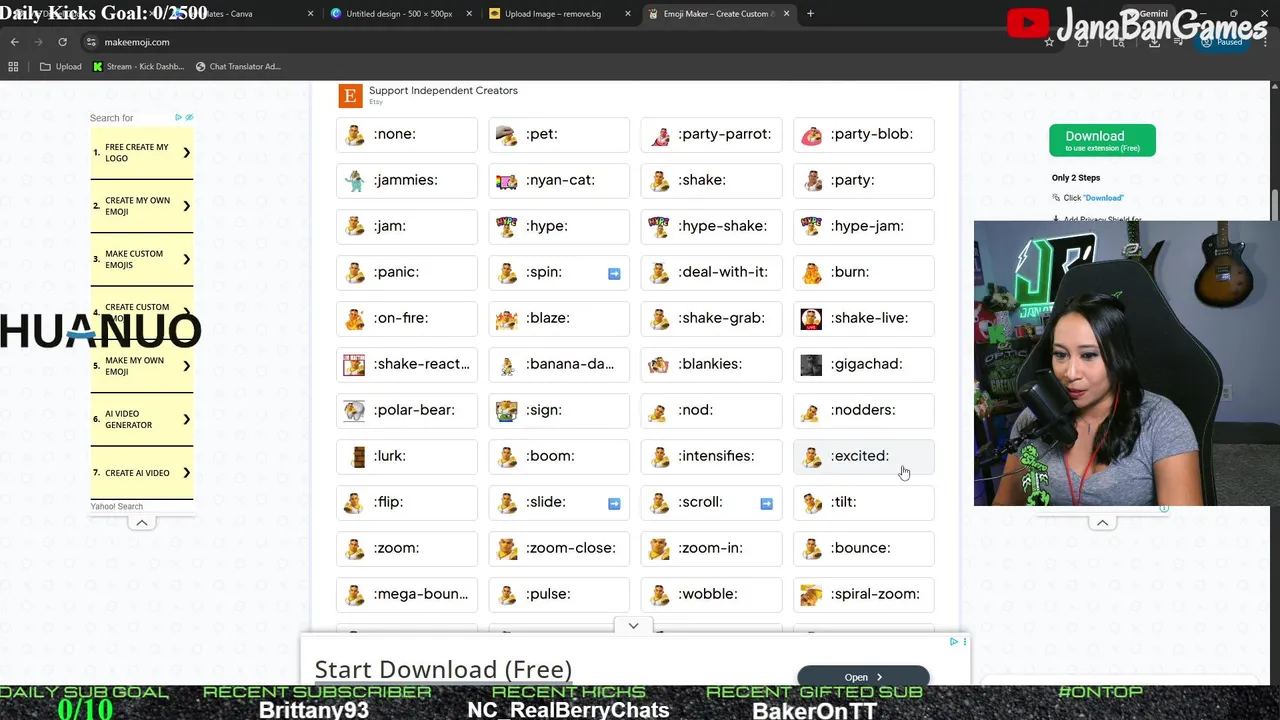Click 'Create AI Video' ad link
1280x720 pixels.
[141, 473]
